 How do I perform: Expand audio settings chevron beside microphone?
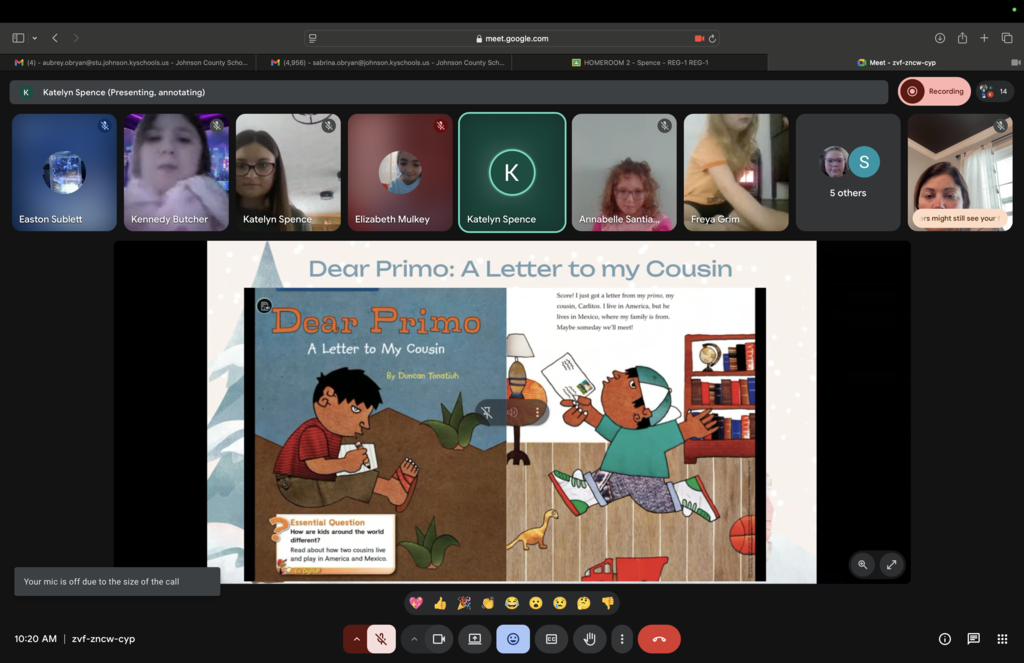click(x=356, y=639)
